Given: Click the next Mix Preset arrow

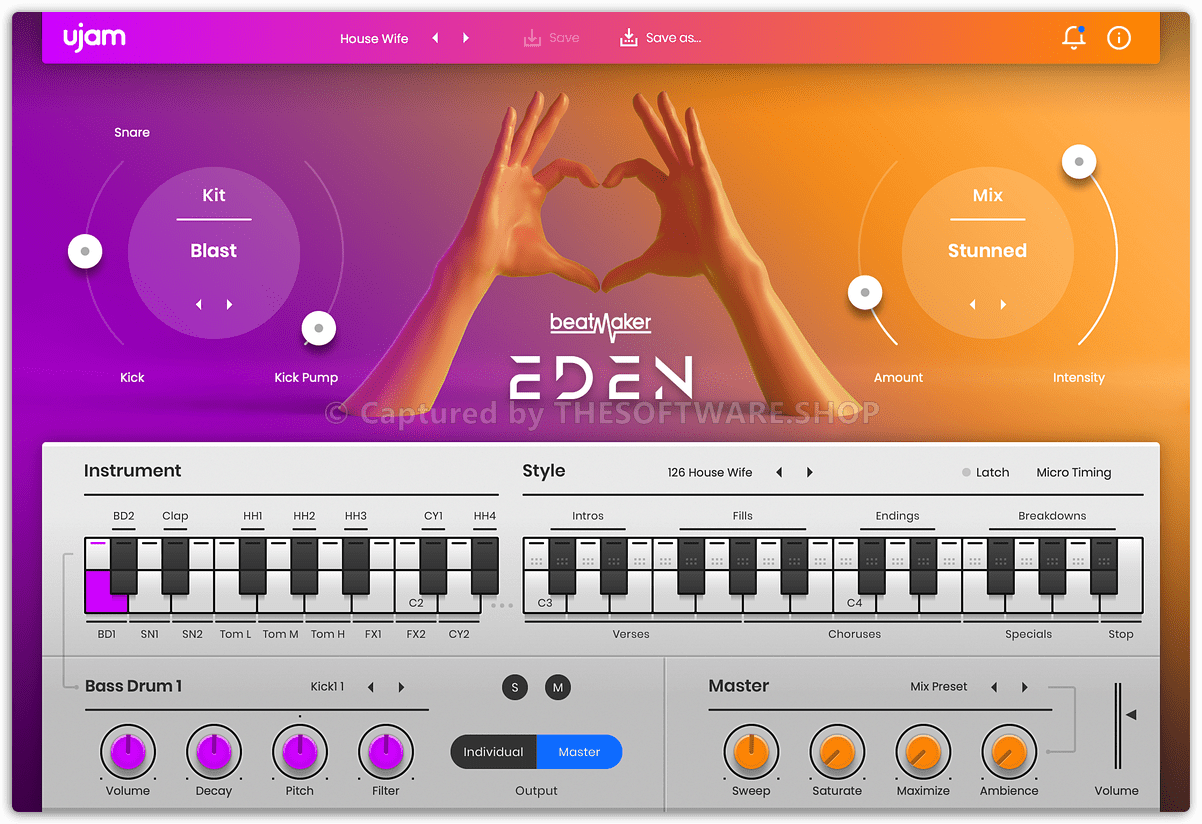Looking at the screenshot, I should [1024, 687].
